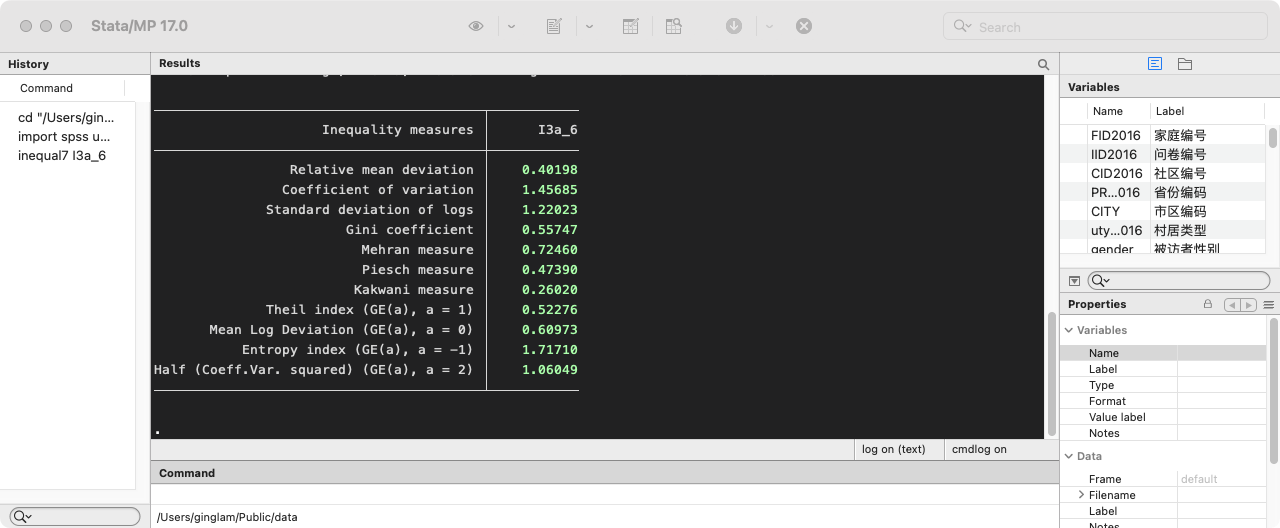
Task: Show the Variables view icon
Action: point(1155,64)
